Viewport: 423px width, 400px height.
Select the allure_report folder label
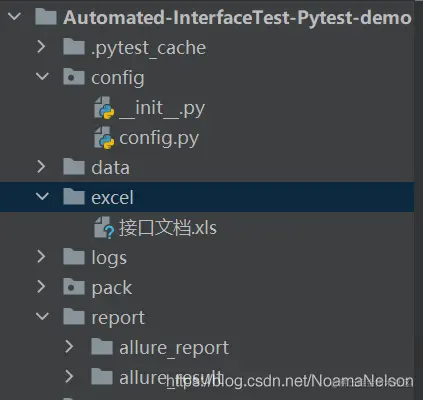click(x=174, y=348)
